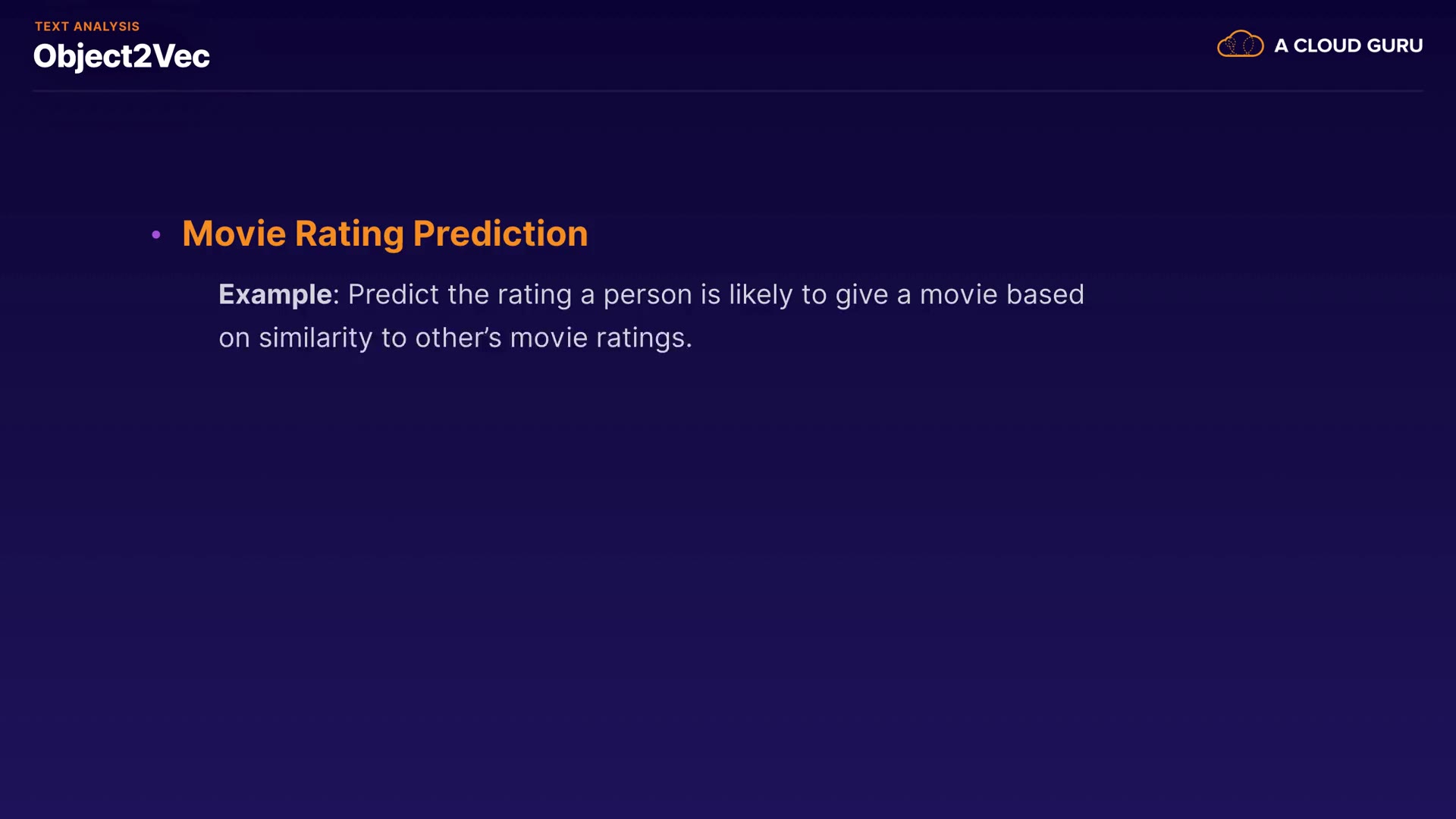Click the word CLOUD in the brand name
This screenshot has height=819, width=1456.
click(1327, 45)
